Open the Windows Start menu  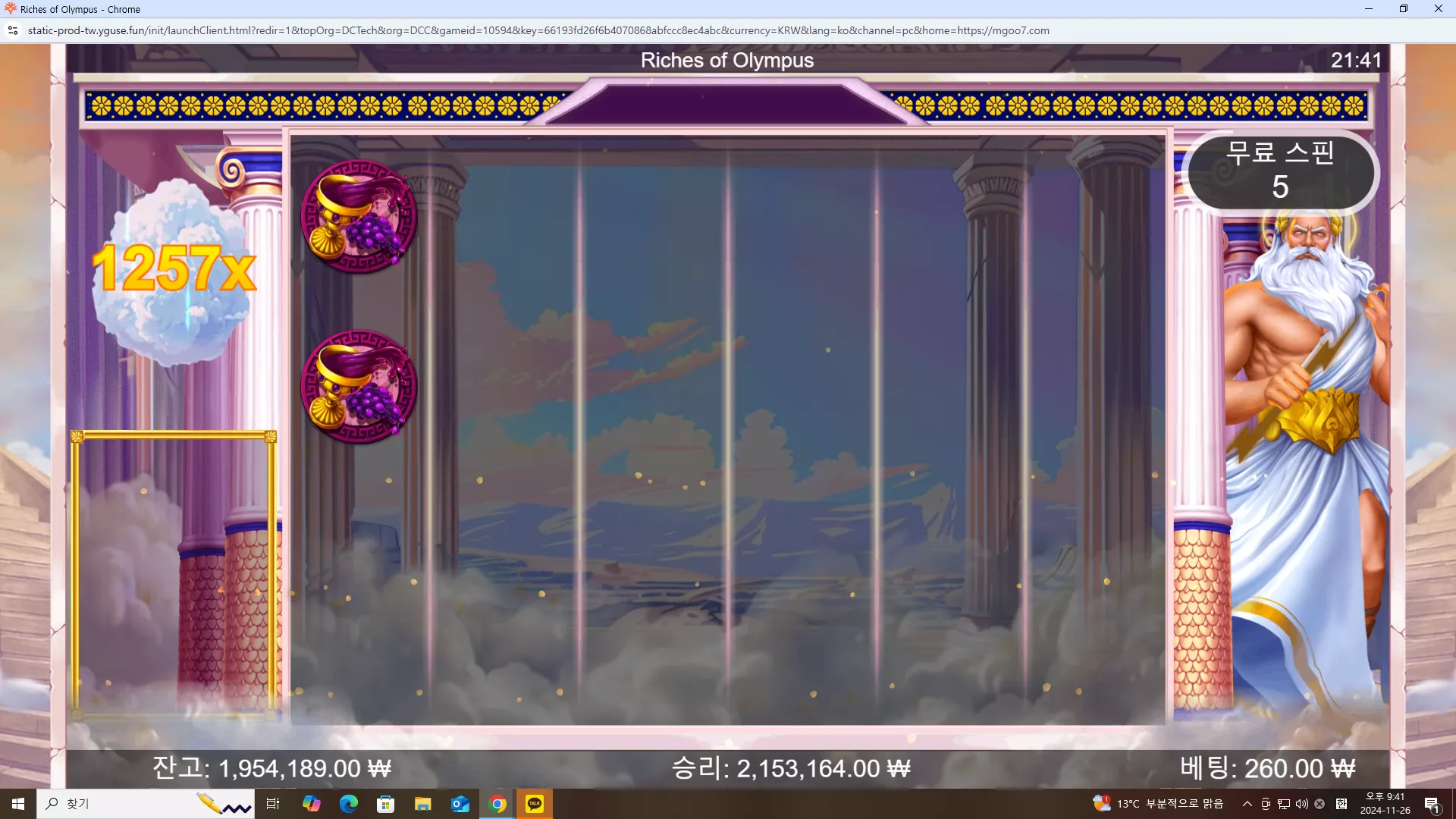(18, 804)
